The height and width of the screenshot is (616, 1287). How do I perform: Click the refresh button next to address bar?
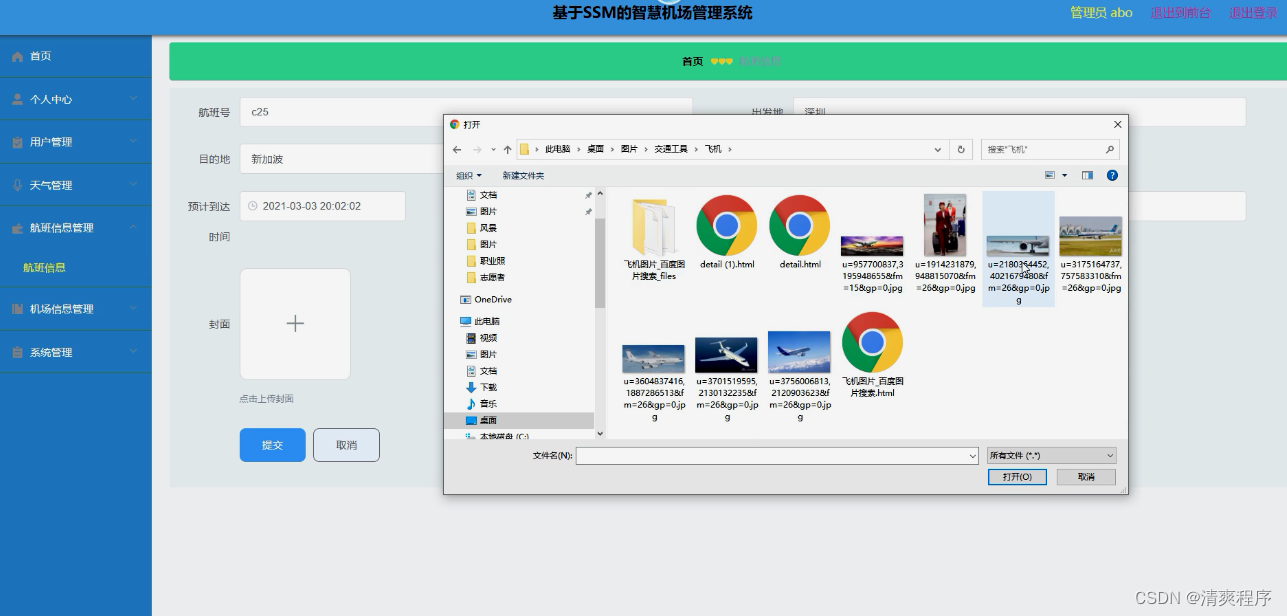click(961, 149)
